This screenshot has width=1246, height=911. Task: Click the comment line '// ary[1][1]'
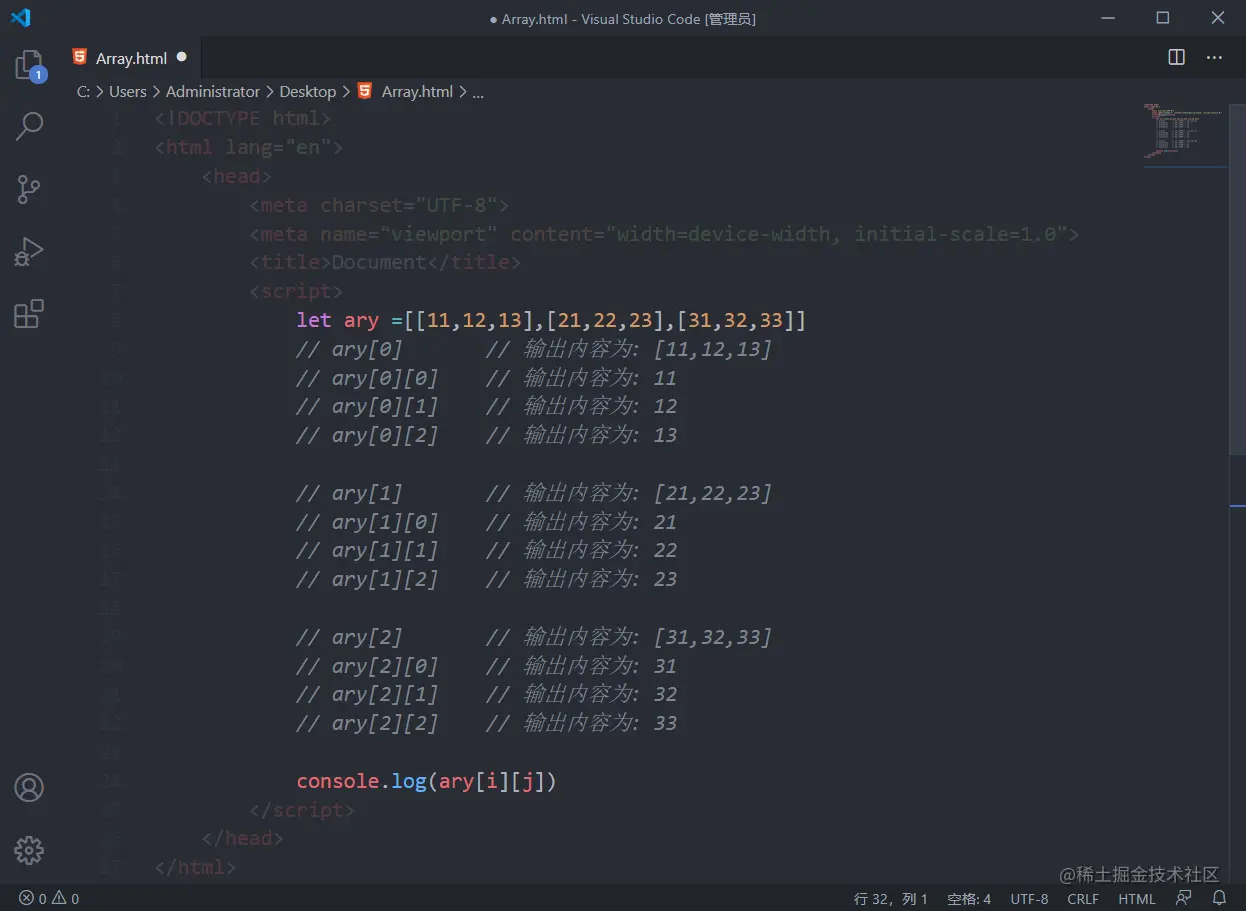point(367,550)
